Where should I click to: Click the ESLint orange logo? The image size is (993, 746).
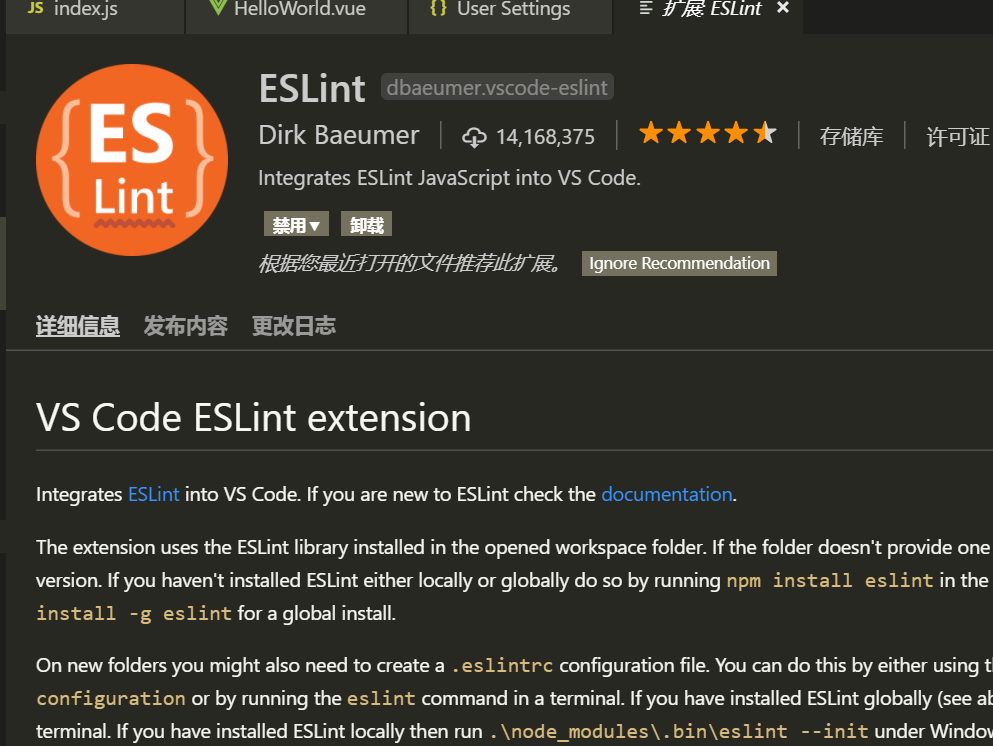132,160
